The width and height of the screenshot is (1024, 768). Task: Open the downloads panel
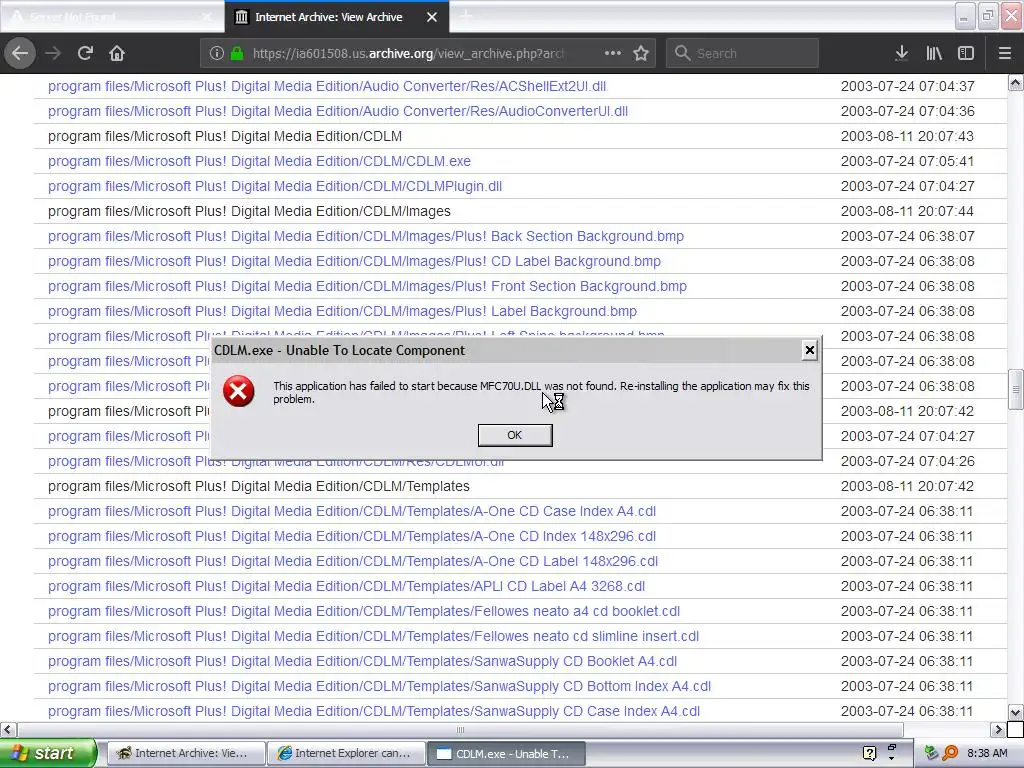[901, 53]
